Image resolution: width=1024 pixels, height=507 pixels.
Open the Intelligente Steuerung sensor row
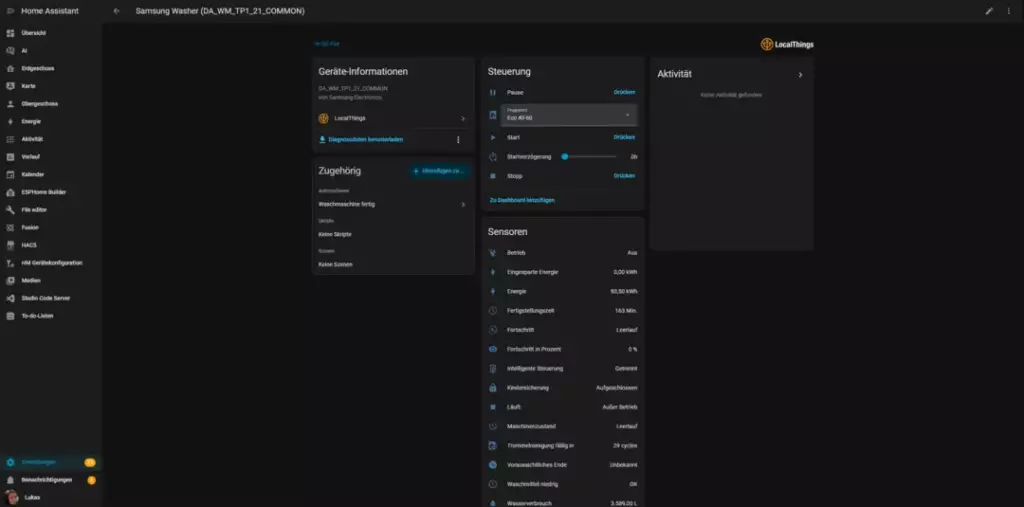pyautogui.click(x=563, y=368)
